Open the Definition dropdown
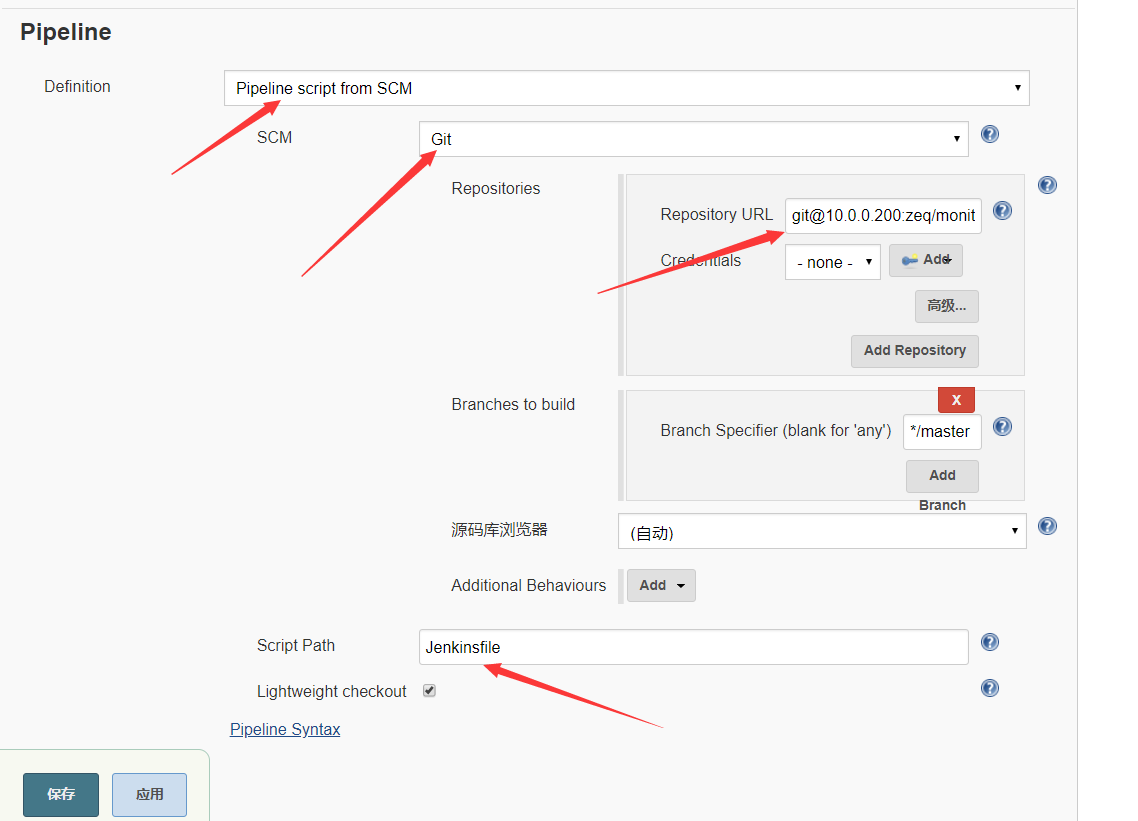 click(626, 88)
